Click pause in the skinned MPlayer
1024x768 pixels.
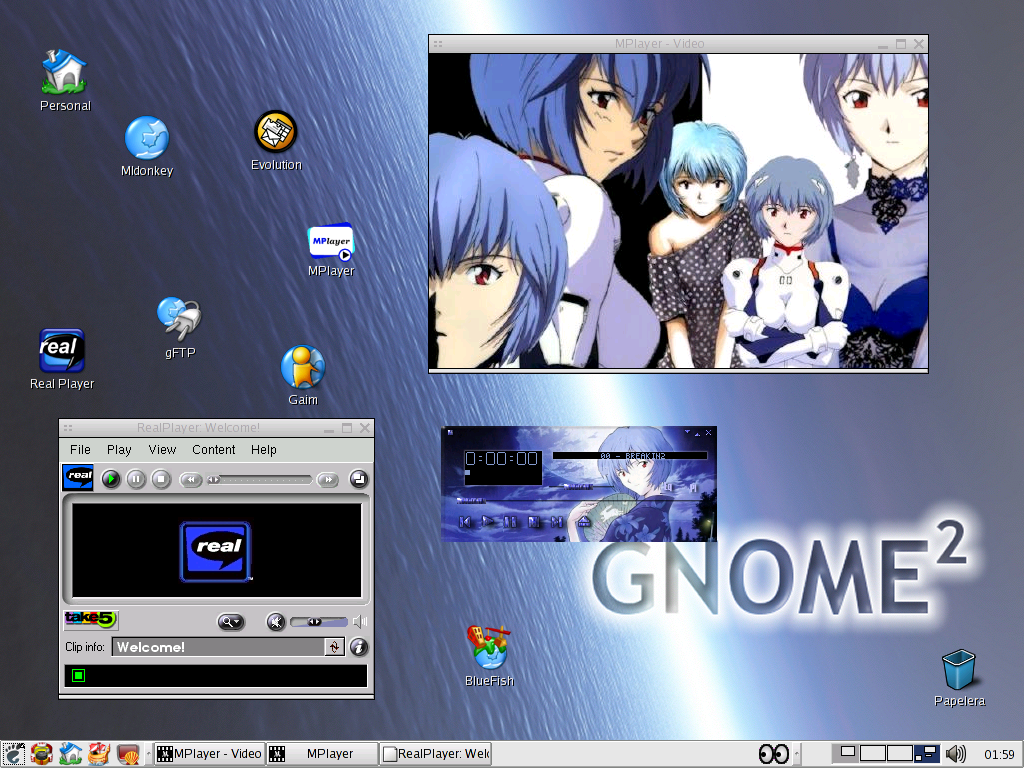tap(510, 522)
